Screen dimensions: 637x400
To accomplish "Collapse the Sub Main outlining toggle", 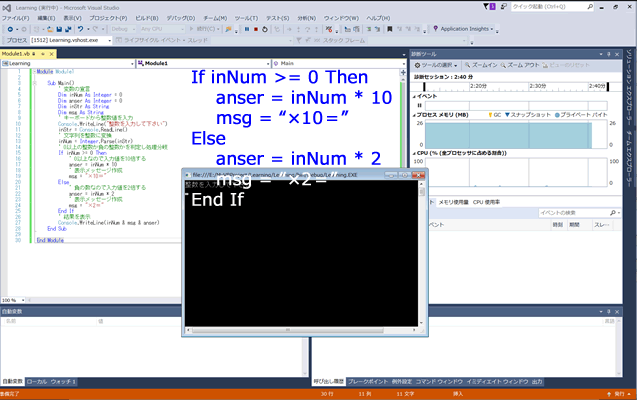I will (35, 83).
